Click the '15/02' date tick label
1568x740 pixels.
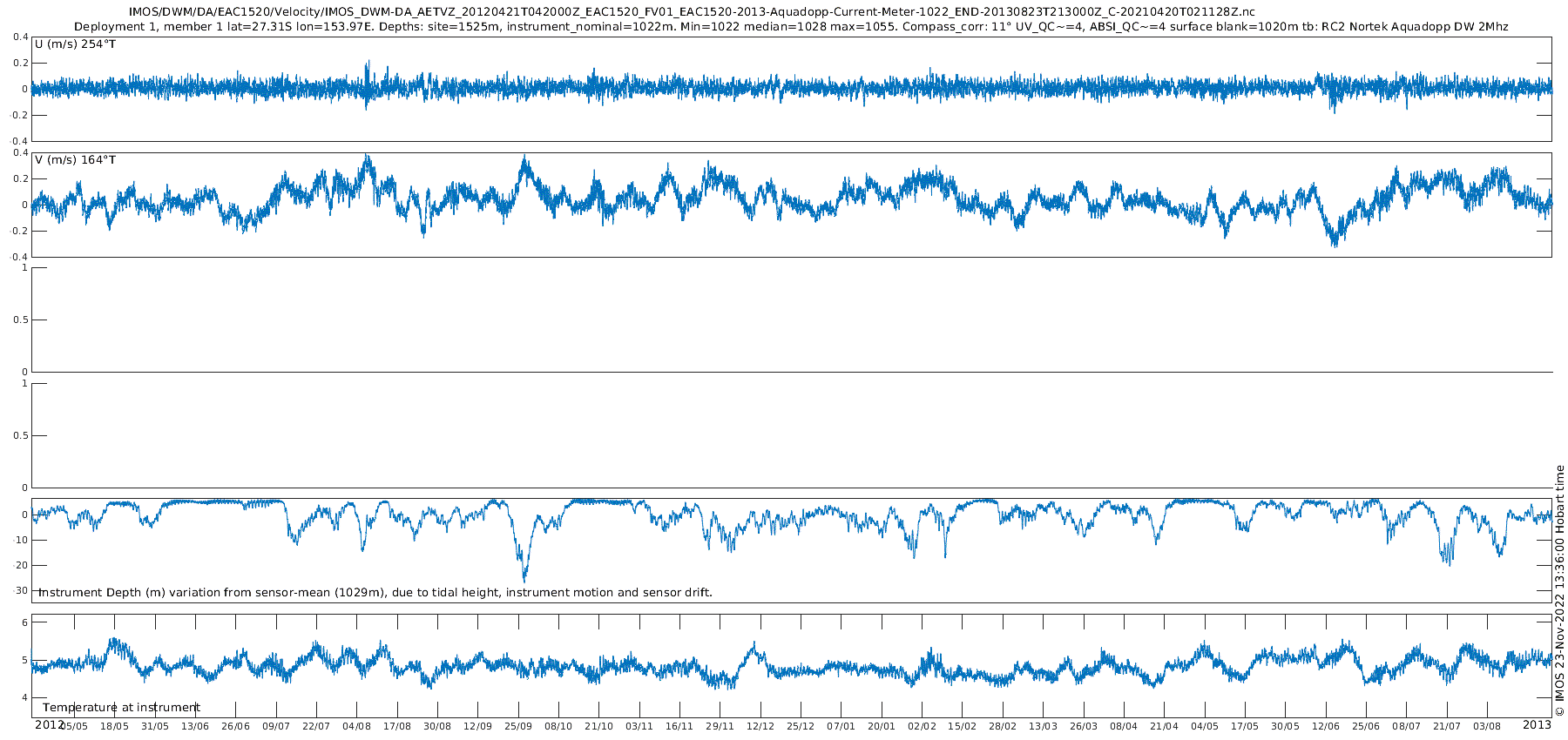(962, 726)
